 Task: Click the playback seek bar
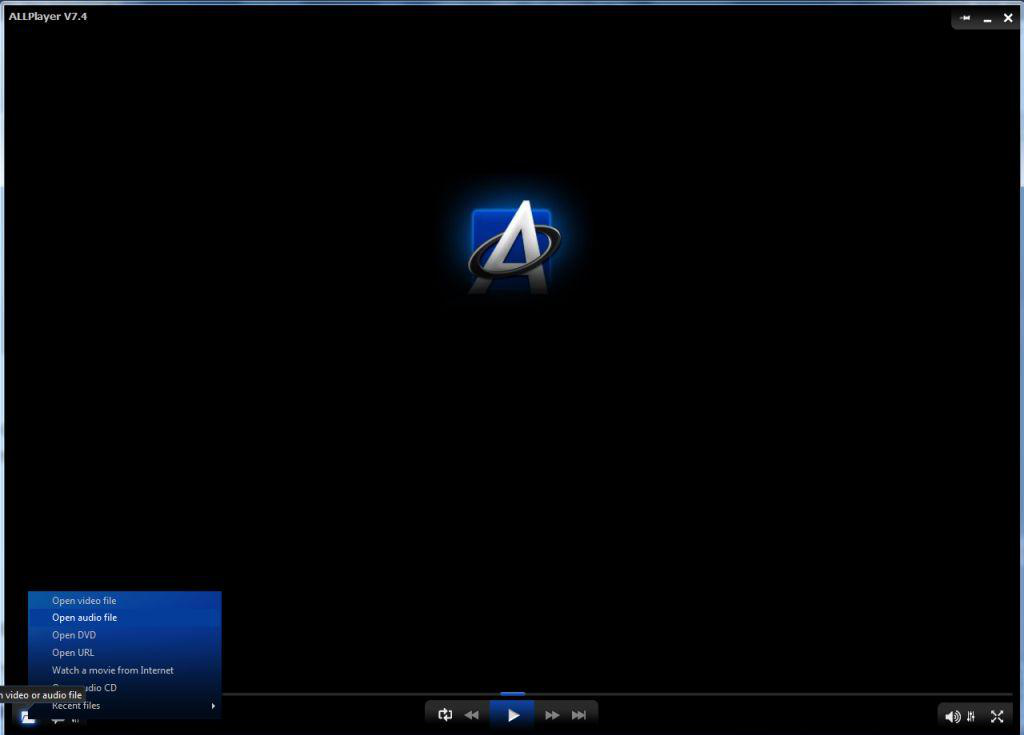tap(617, 694)
